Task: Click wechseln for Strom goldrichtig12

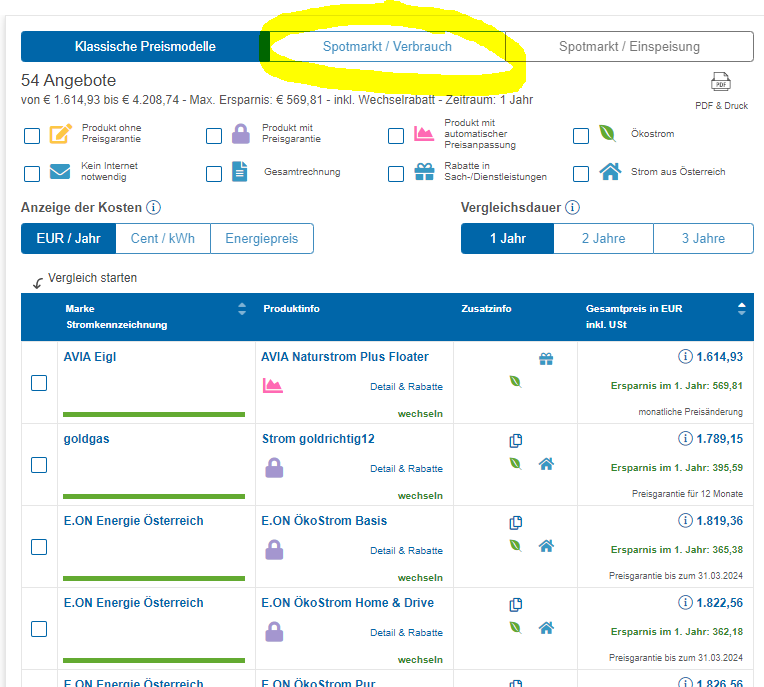Action: pos(420,496)
